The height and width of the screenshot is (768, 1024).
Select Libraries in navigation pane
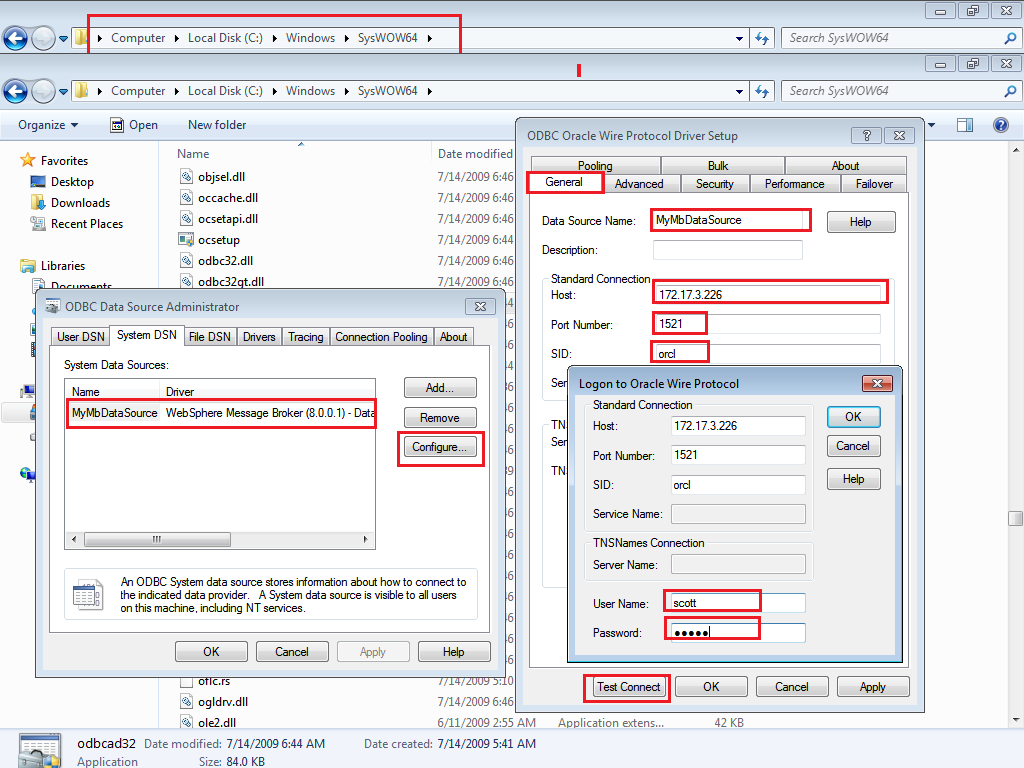[x=63, y=265]
